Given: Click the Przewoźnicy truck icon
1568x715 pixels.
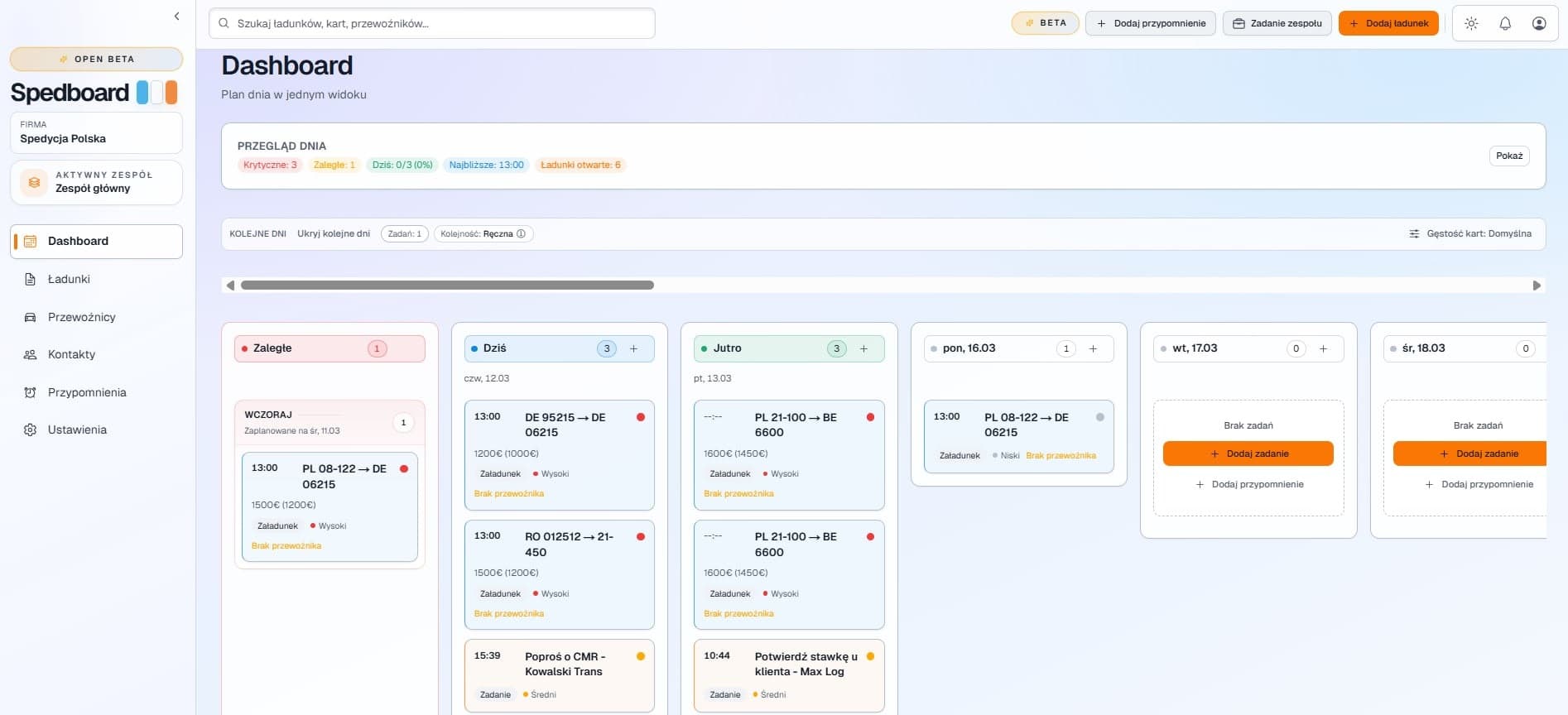Looking at the screenshot, I should (31, 317).
